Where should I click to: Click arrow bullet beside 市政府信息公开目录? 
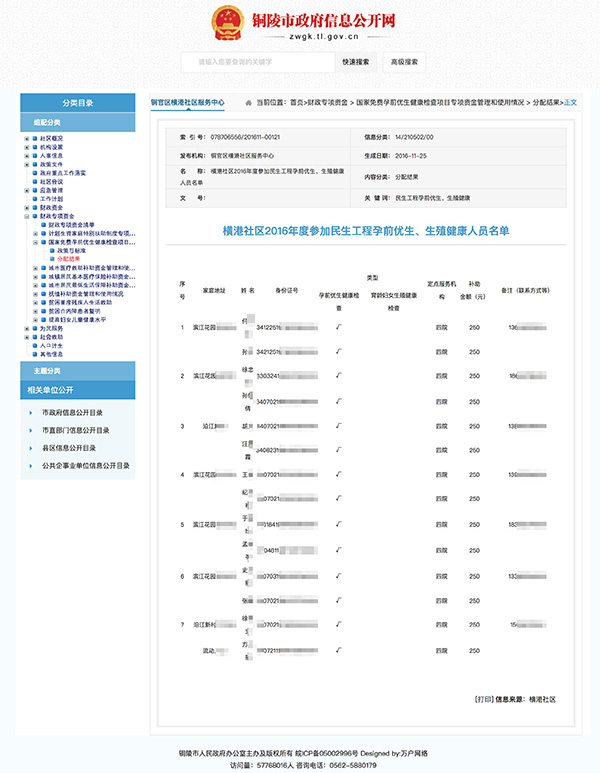pos(31,413)
